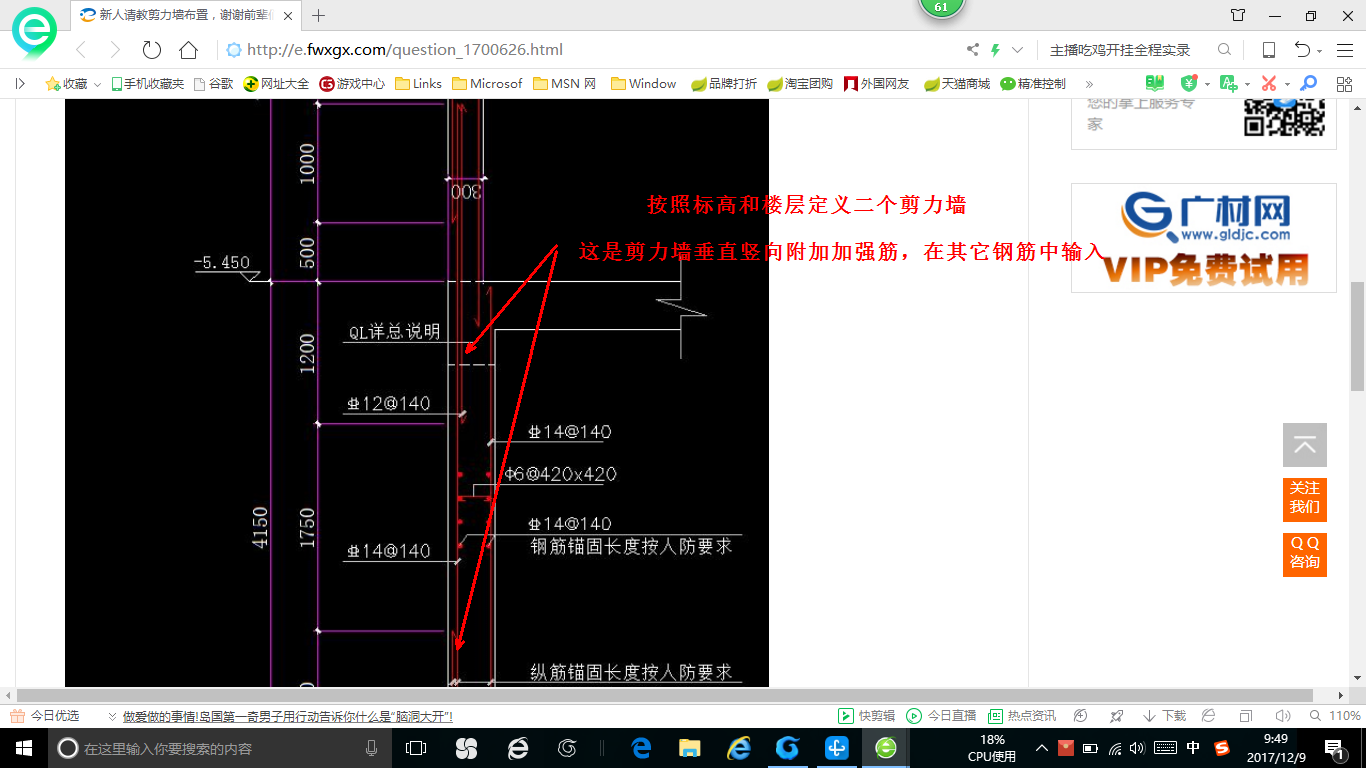Screen dimensions: 1366x768
Task: Click the green lightning speed mode icon
Action: click(995, 50)
